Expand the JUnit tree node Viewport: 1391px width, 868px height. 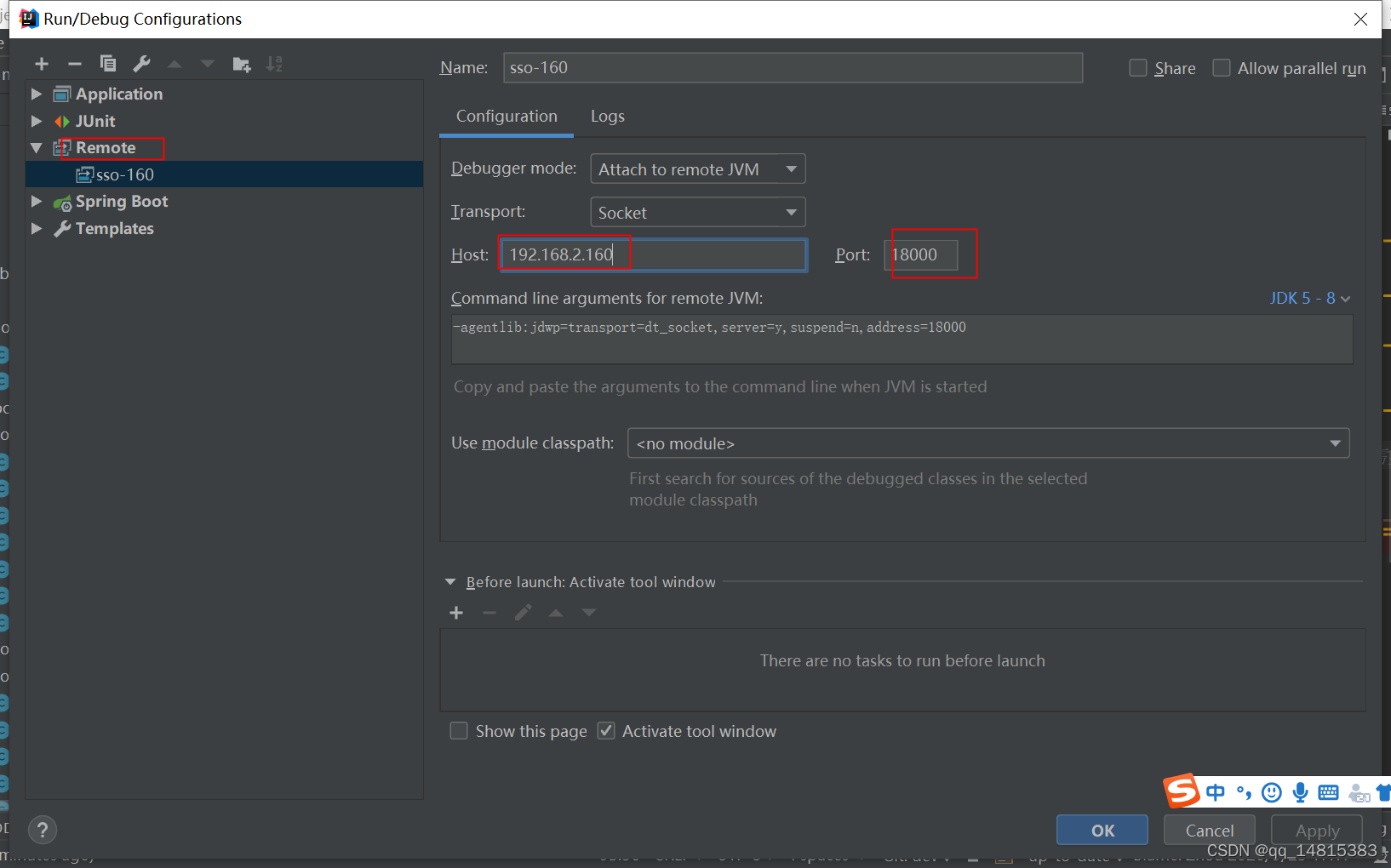coord(37,121)
